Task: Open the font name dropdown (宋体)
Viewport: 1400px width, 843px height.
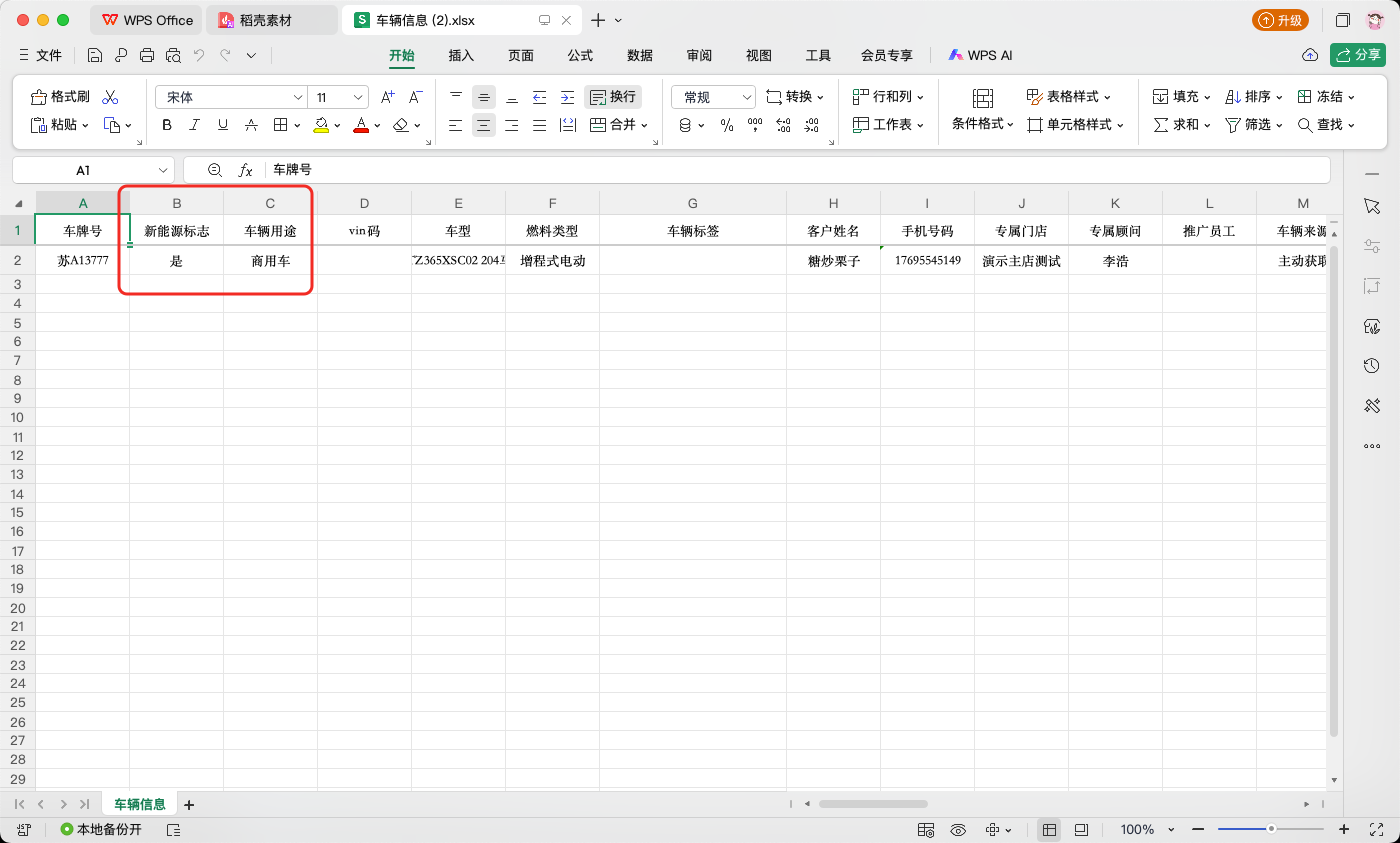Action: [x=298, y=97]
